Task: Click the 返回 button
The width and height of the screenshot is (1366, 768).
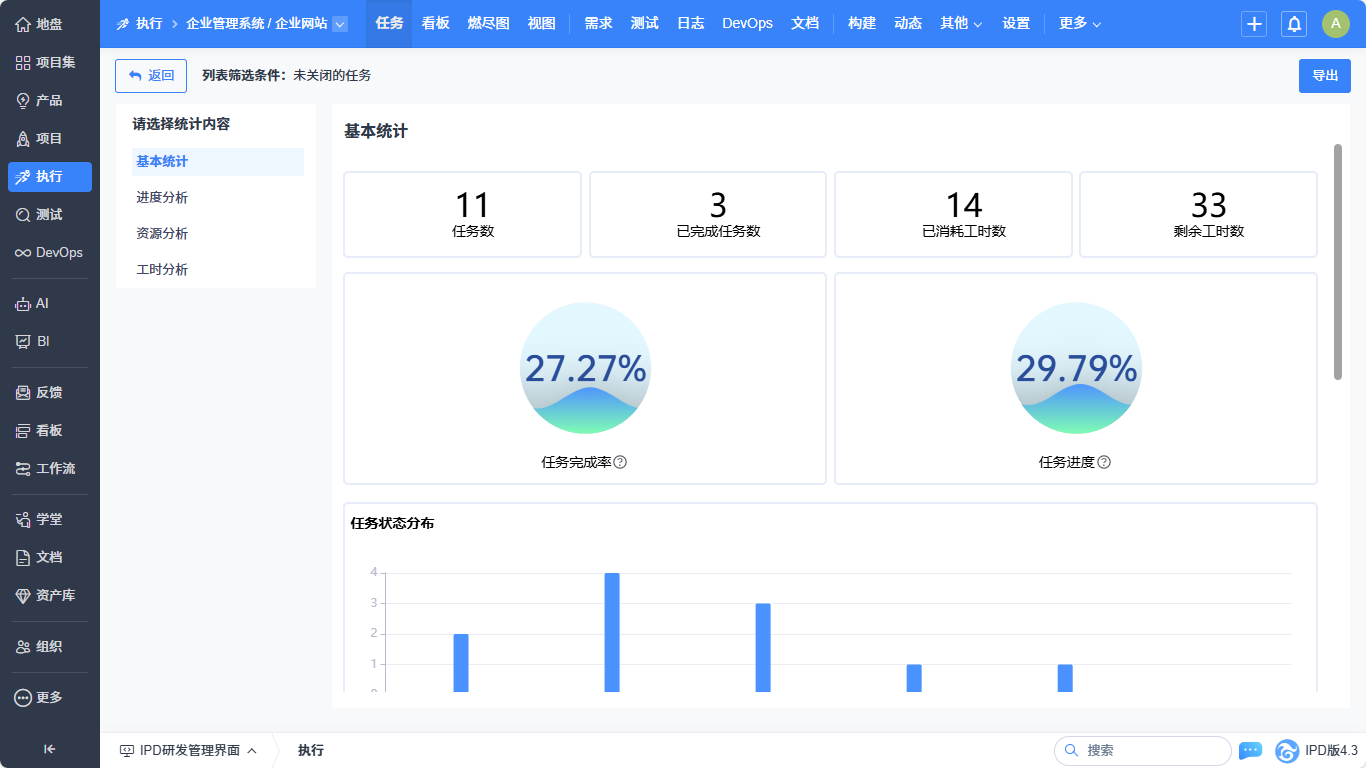Action: (151, 76)
